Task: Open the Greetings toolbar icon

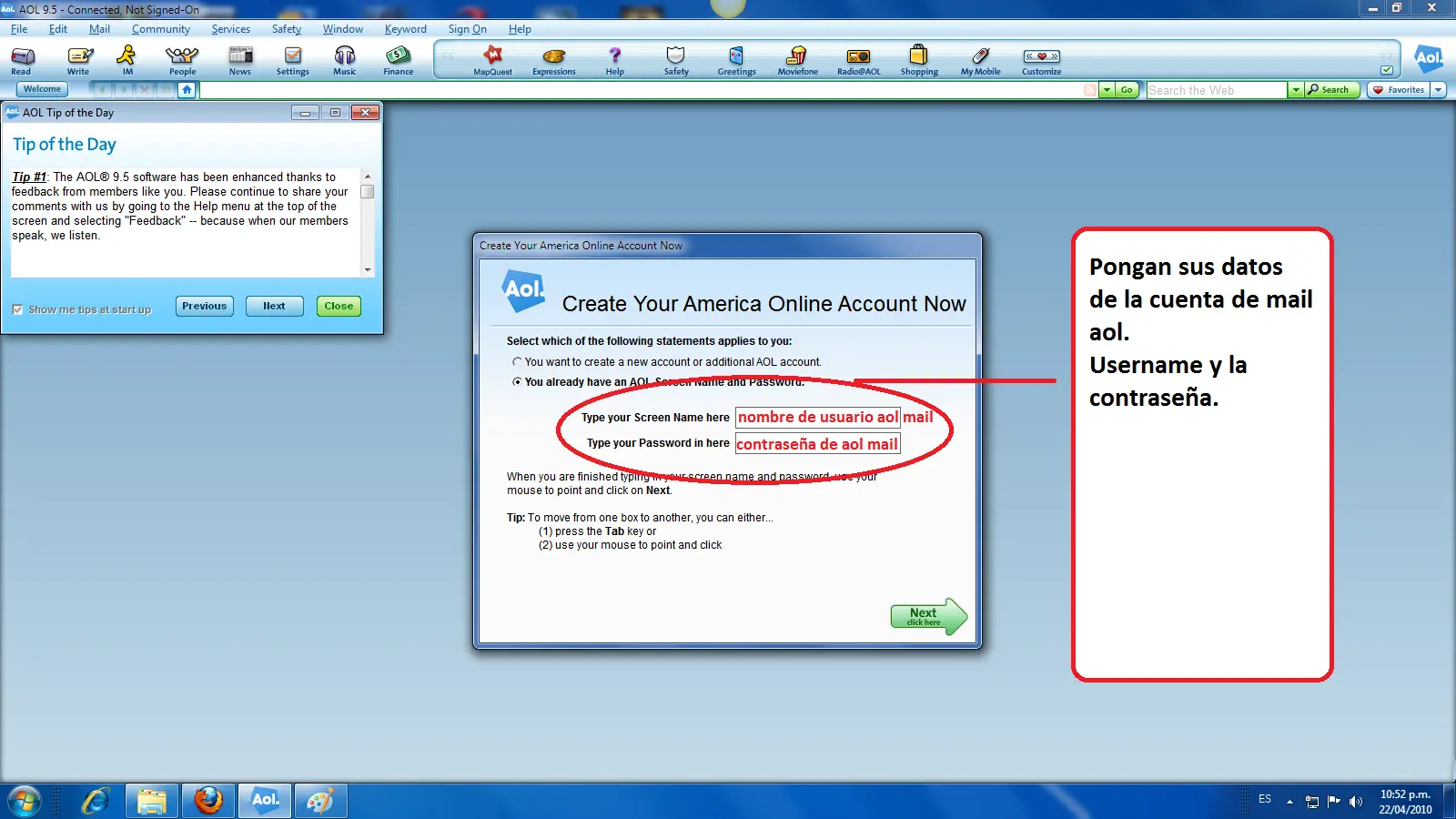Action: [737, 60]
